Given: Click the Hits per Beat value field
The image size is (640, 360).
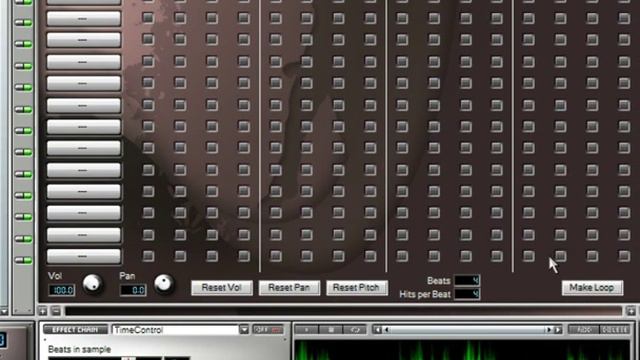Looking at the screenshot, I should (x=467, y=294).
